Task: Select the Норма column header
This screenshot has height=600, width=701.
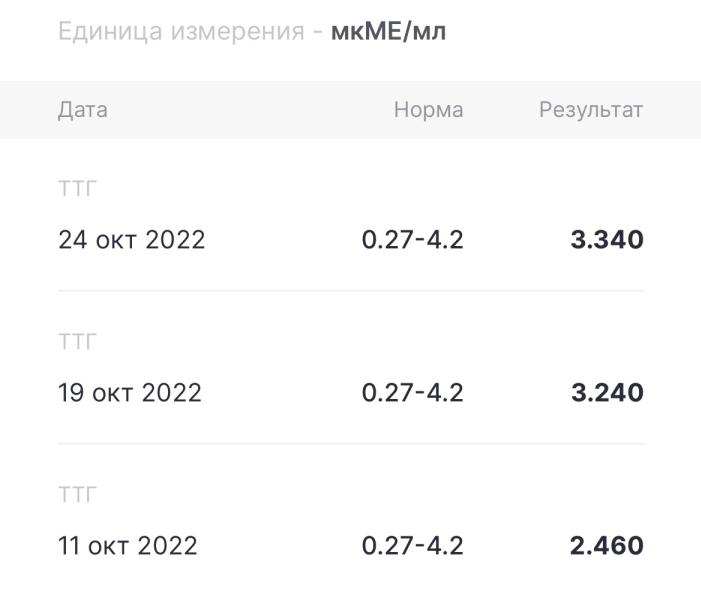Action: point(428,110)
